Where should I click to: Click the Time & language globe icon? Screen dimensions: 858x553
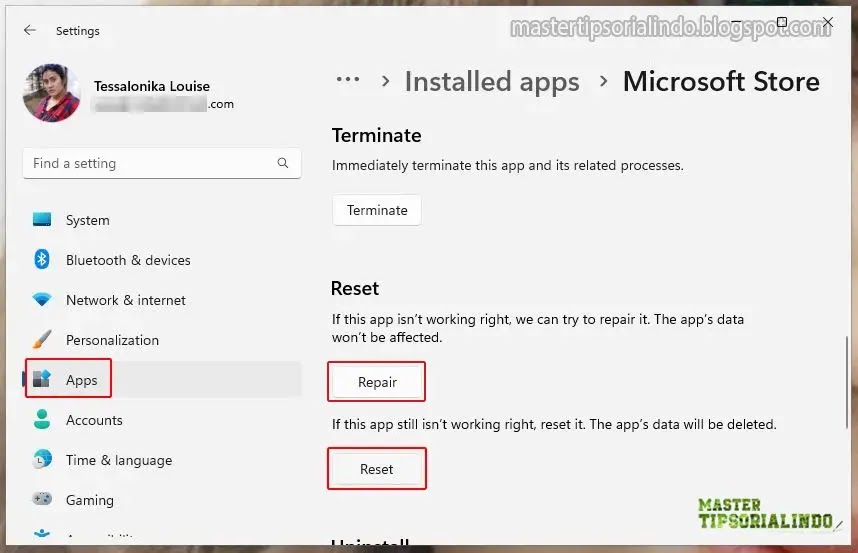coord(42,459)
